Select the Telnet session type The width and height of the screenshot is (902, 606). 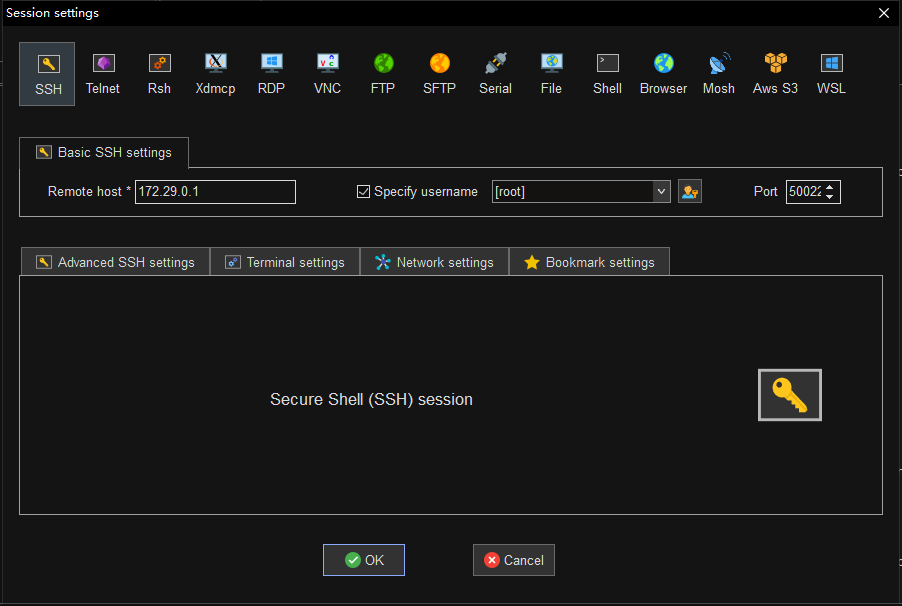(103, 74)
